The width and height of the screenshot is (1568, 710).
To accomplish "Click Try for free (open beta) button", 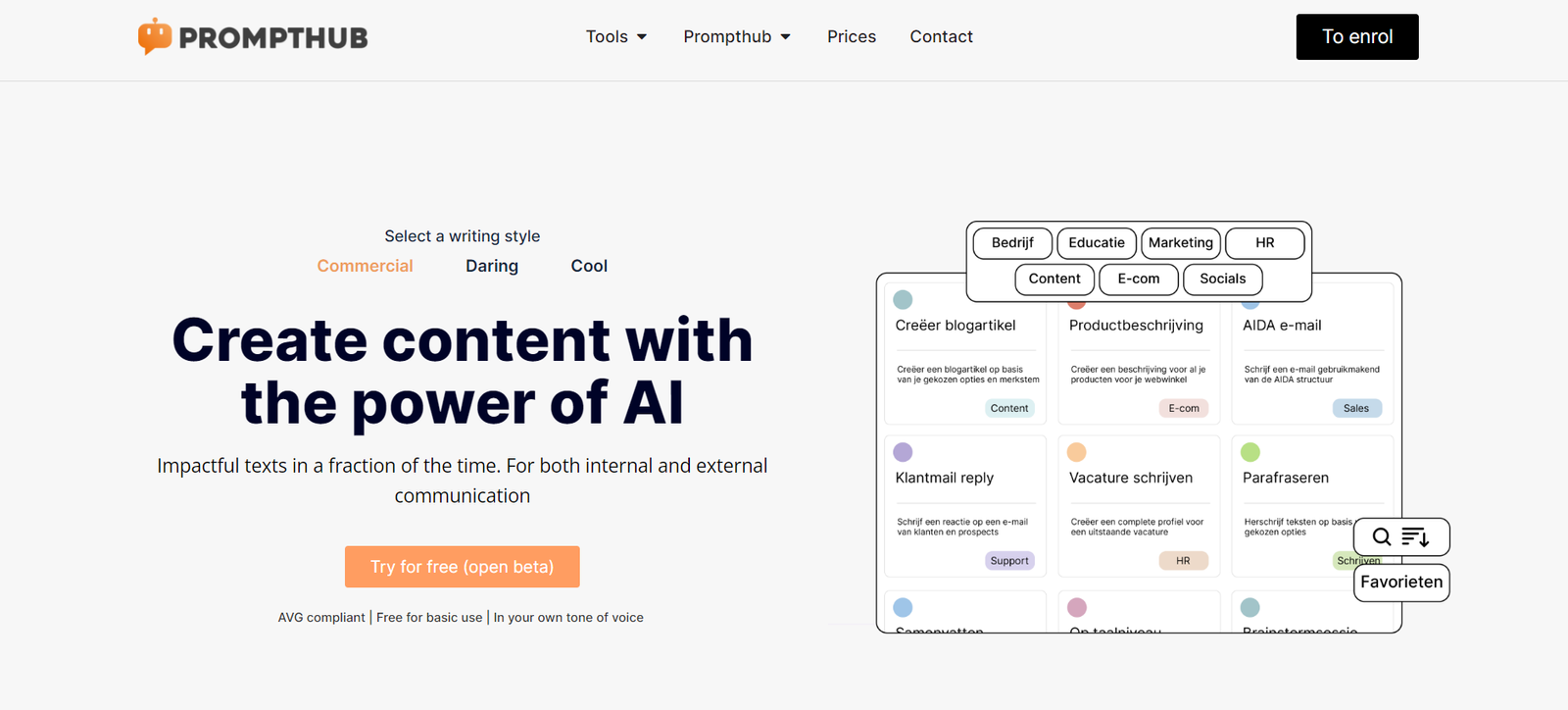I will [462, 567].
